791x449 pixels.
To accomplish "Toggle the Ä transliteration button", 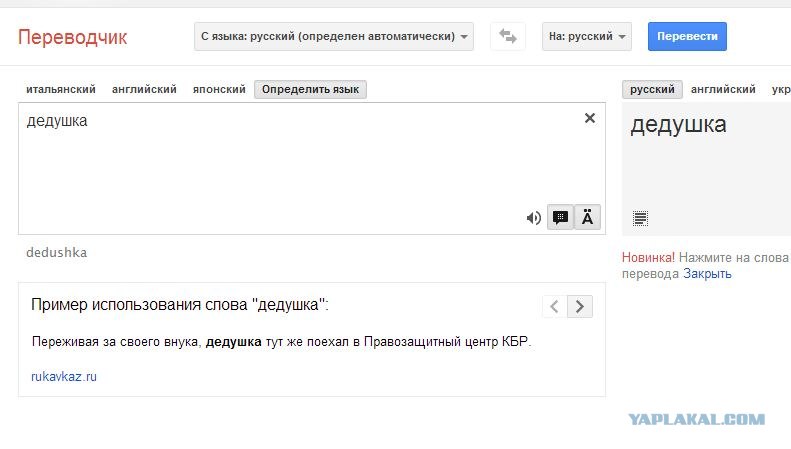I will (x=588, y=218).
